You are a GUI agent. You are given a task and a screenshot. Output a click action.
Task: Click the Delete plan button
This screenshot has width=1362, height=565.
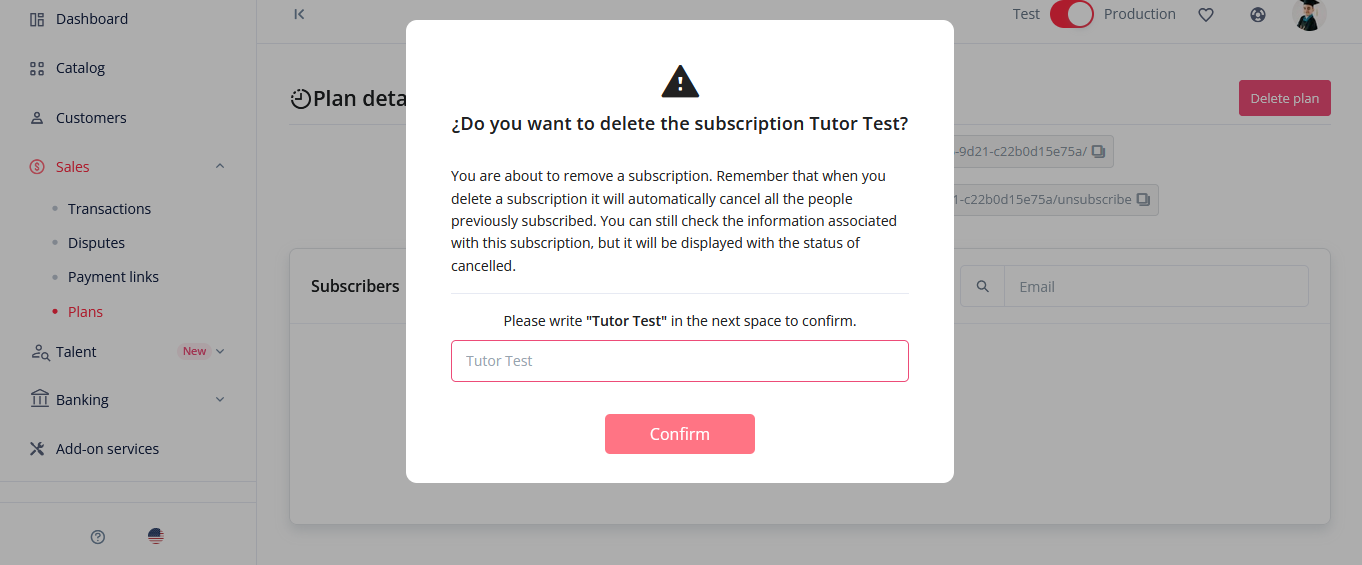[1284, 98]
